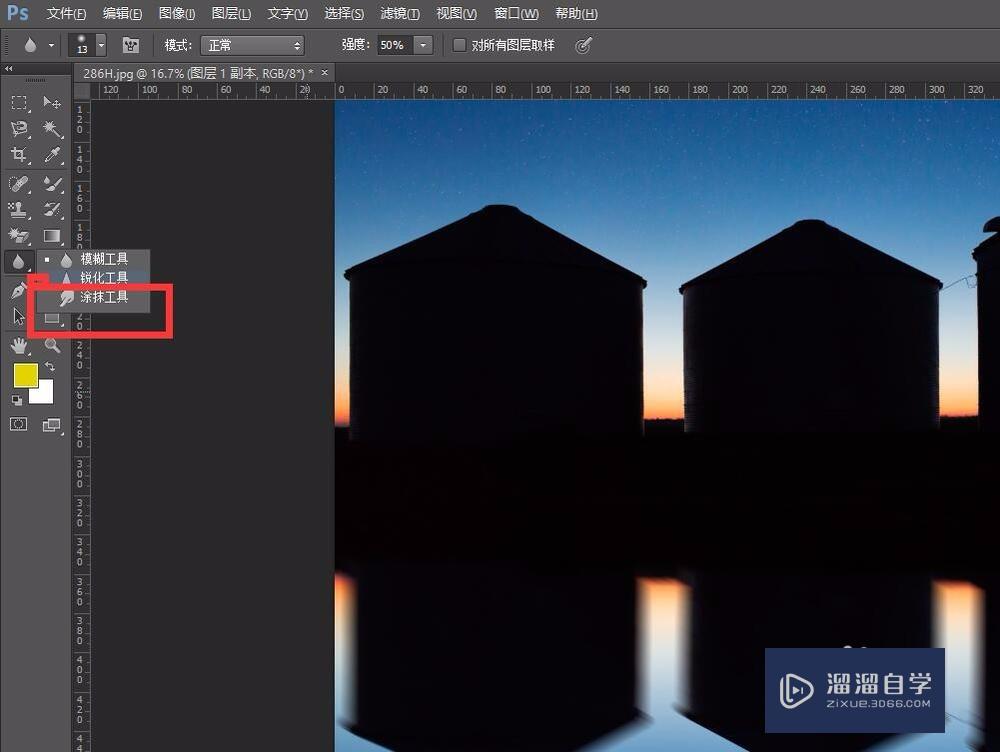Viewport: 1000px width, 752px height.
Task: Toggle the Brush panel button
Action: 131,45
